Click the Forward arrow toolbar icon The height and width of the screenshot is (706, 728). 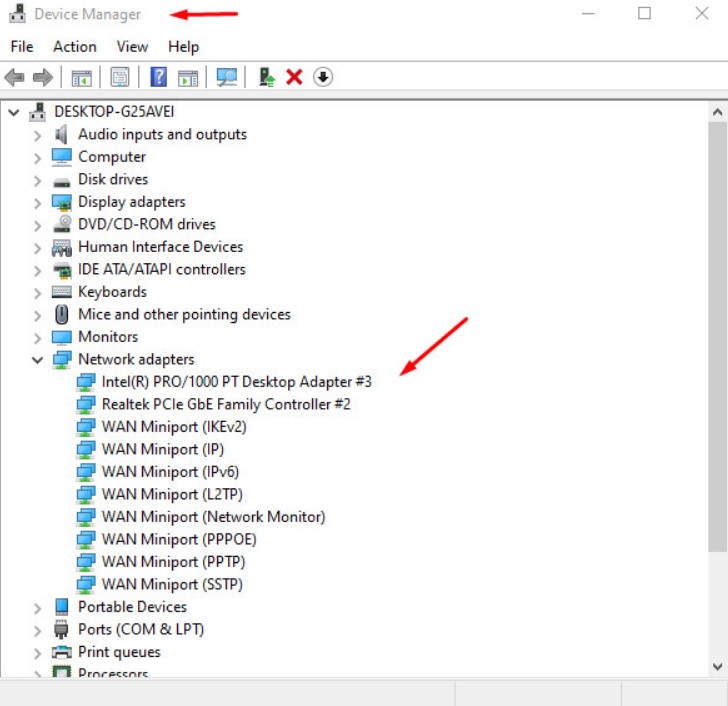pos(43,77)
